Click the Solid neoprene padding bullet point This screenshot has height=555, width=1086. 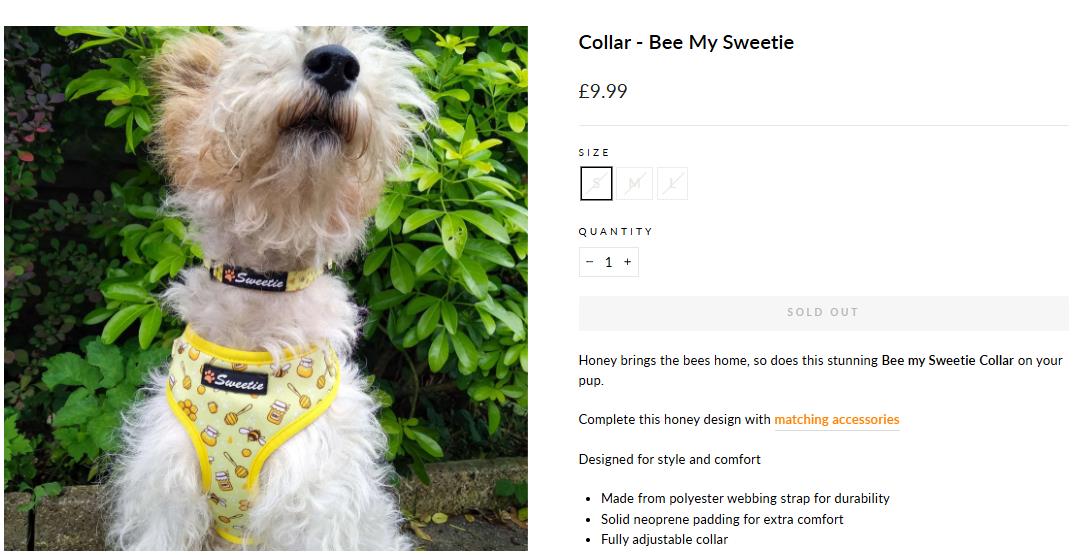coord(722,519)
